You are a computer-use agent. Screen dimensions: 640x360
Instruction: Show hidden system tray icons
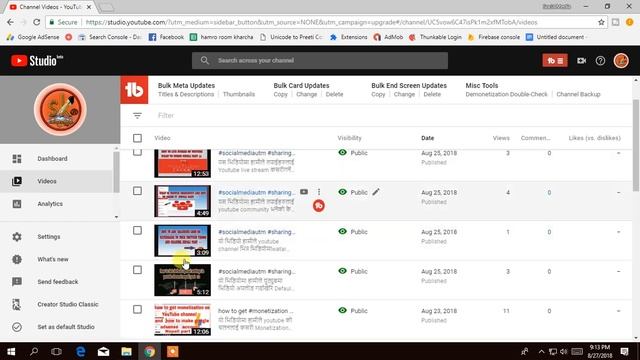(x=541, y=351)
